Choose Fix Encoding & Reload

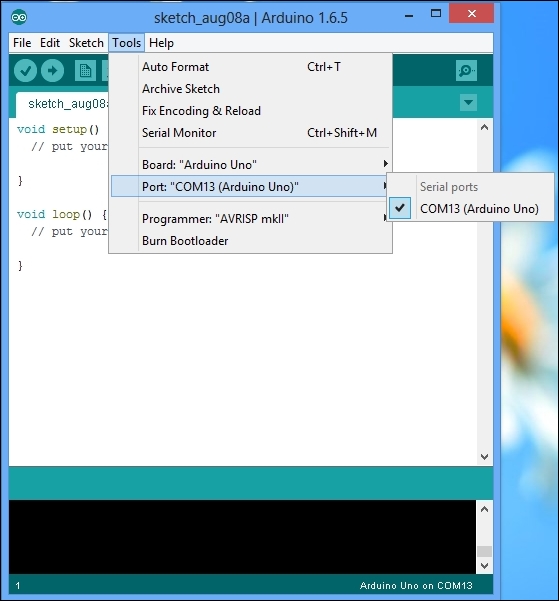[x=250, y=111]
